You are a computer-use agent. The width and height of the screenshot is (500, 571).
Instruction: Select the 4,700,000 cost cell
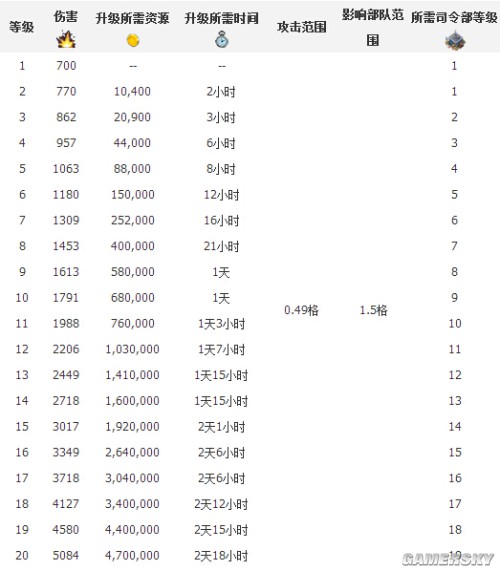[x=133, y=555]
